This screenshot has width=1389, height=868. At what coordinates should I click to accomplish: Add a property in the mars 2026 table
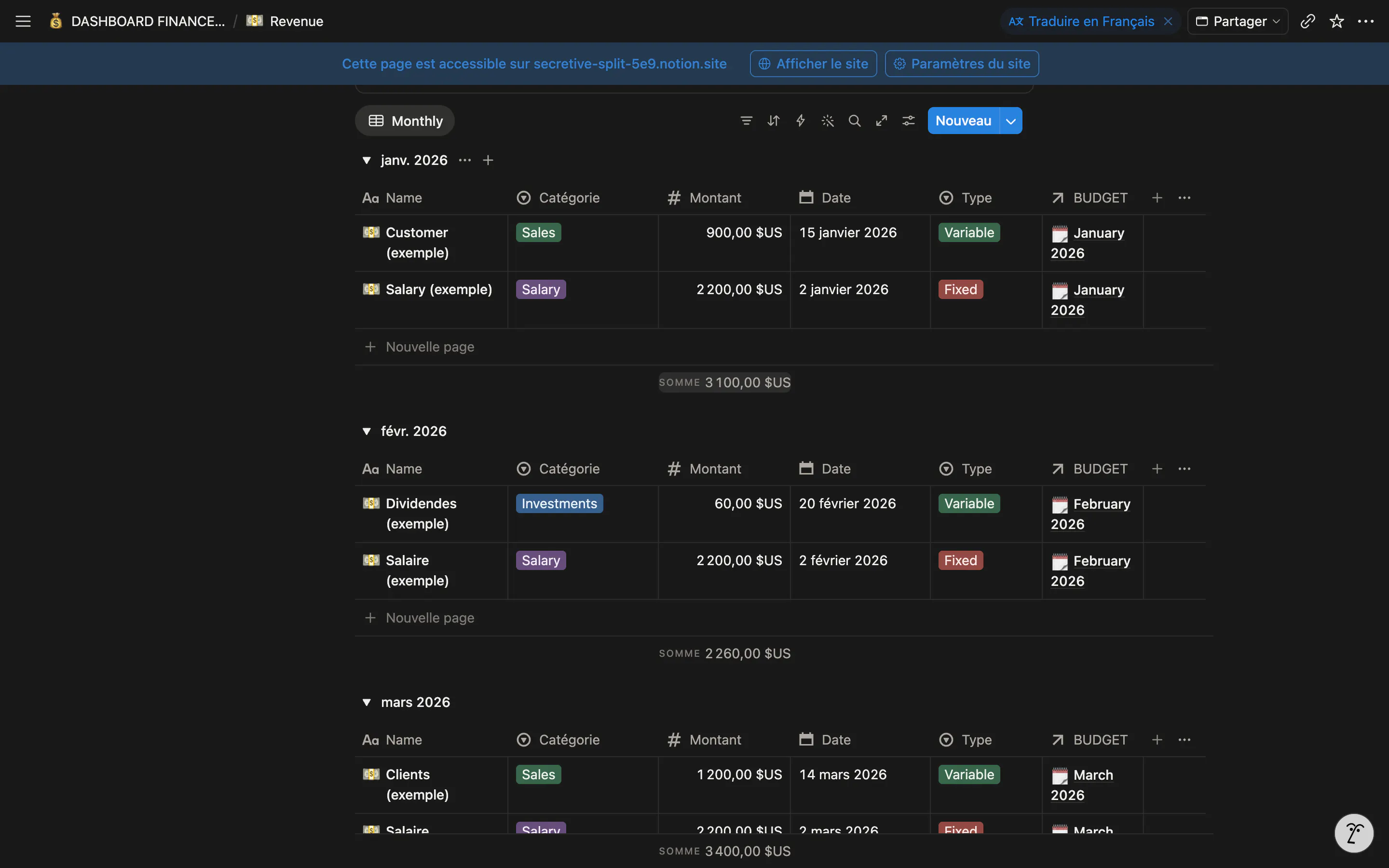[1157, 739]
